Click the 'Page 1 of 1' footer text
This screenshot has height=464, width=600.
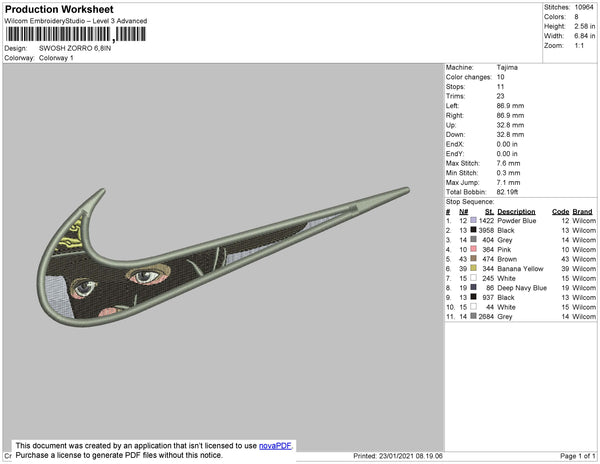click(x=578, y=456)
